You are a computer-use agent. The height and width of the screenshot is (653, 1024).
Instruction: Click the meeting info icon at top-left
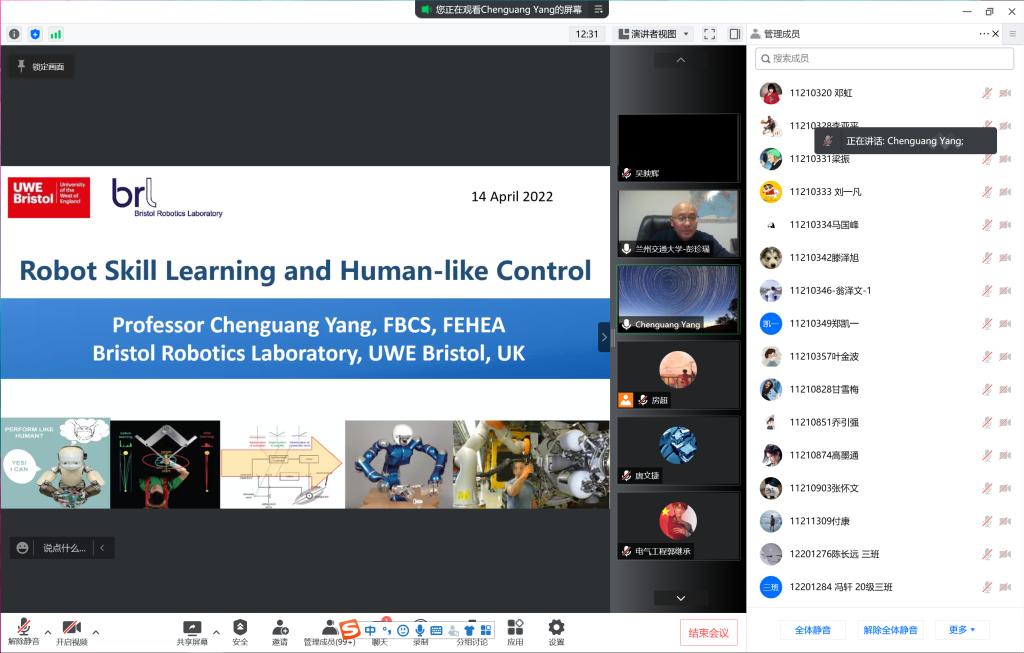pos(14,34)
